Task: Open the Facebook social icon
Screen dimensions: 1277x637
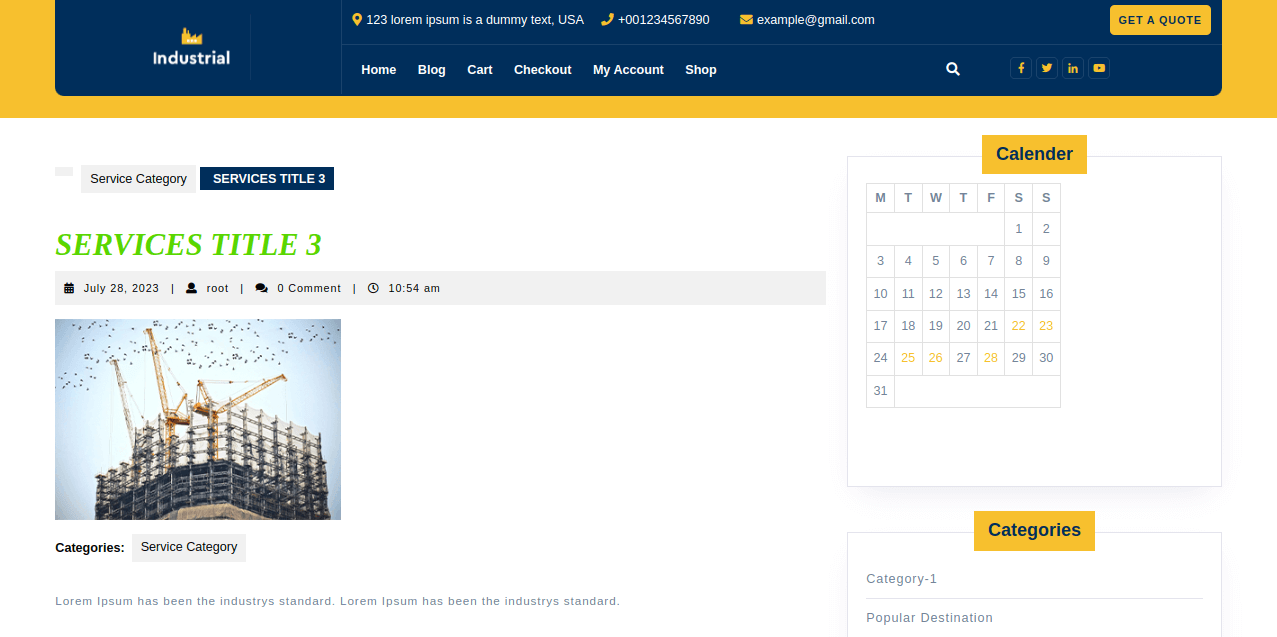Action: tap(1020, 68)
